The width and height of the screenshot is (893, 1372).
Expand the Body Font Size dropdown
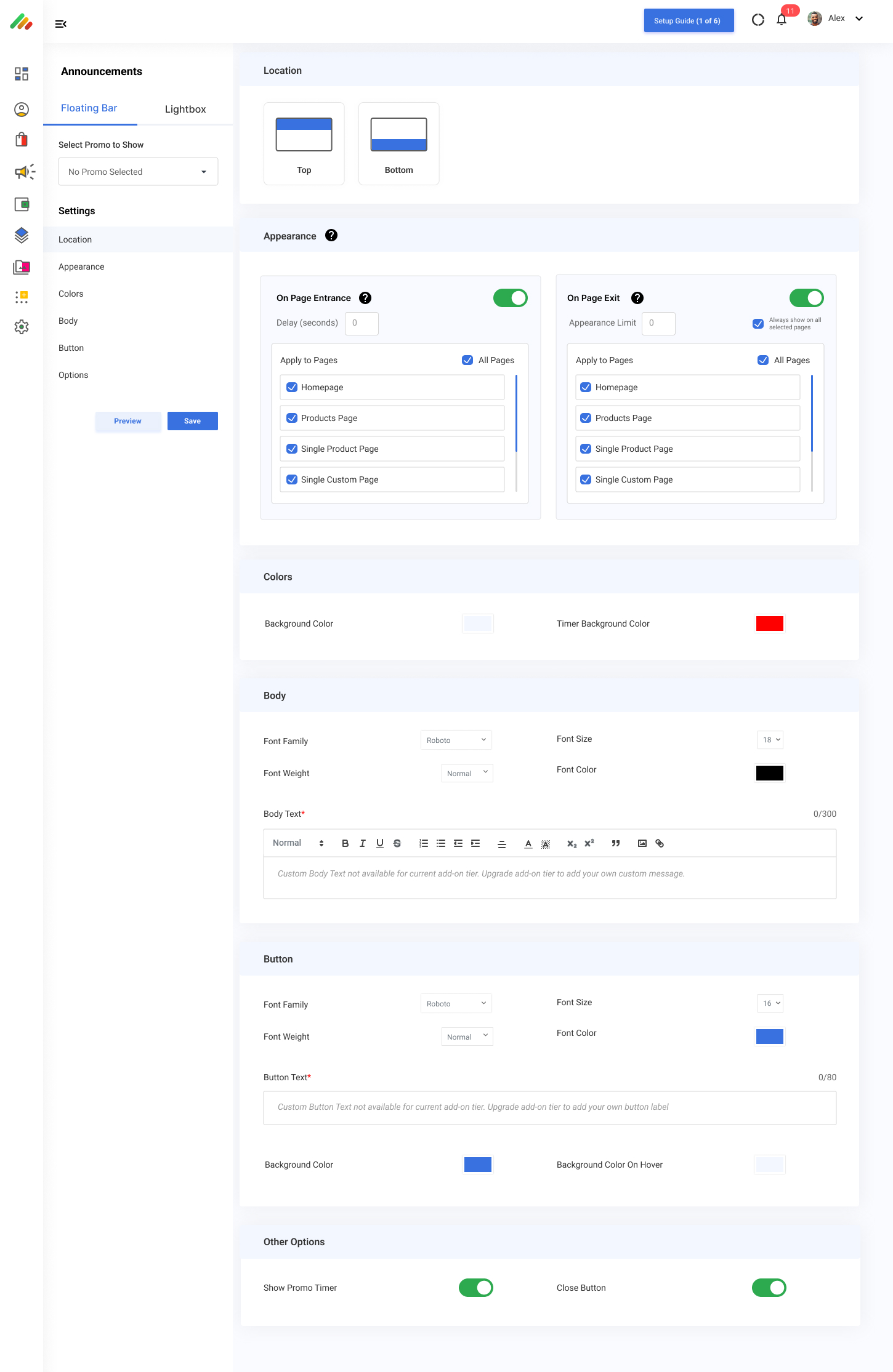tap(770, 740)
